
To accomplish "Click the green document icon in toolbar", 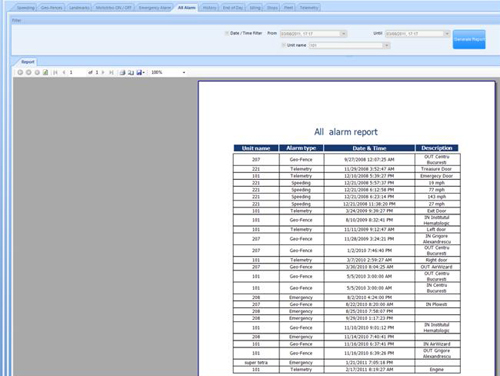I will [46, 72].
